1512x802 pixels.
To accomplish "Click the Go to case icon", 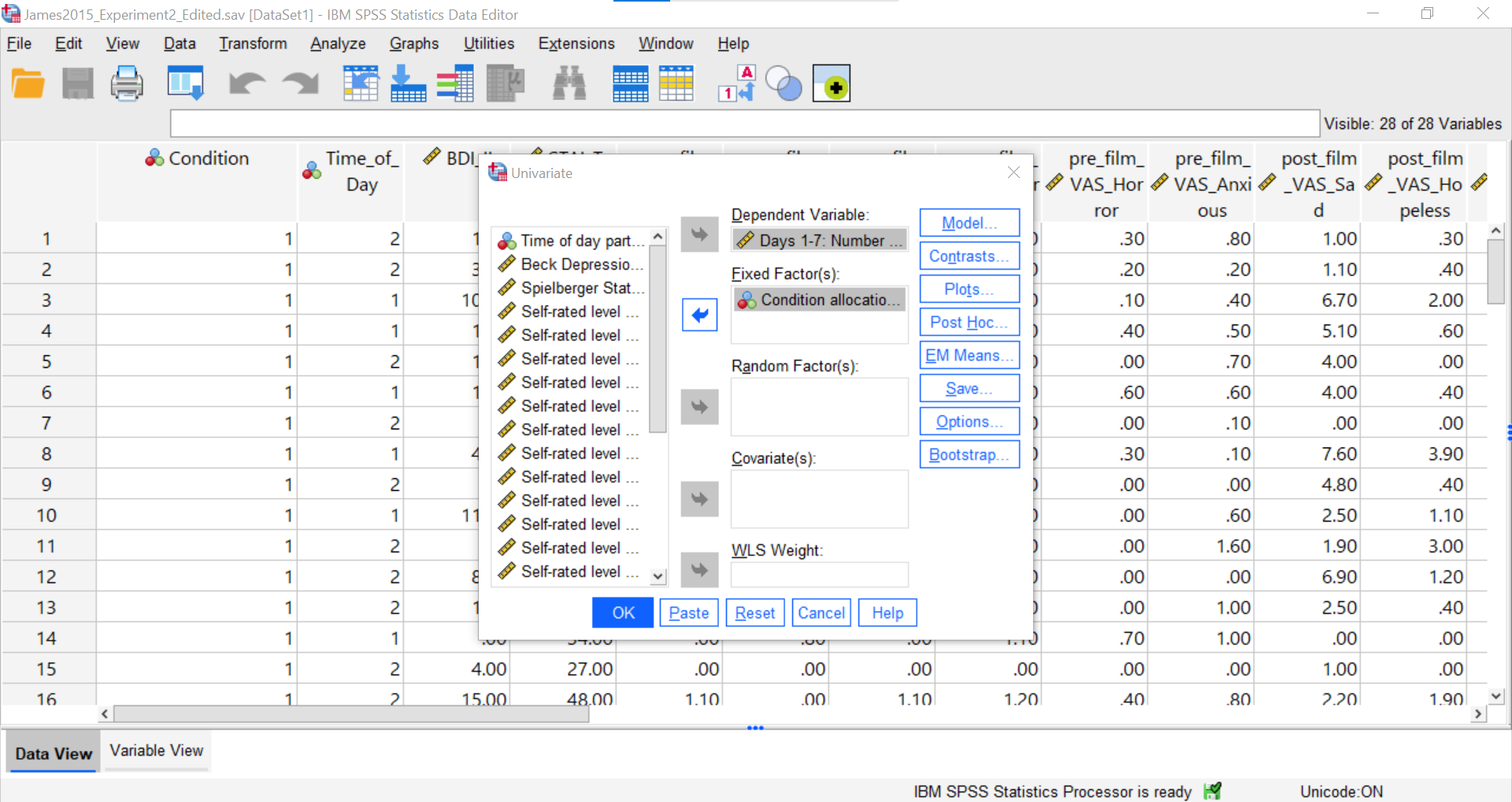I will tap(361, 84).
